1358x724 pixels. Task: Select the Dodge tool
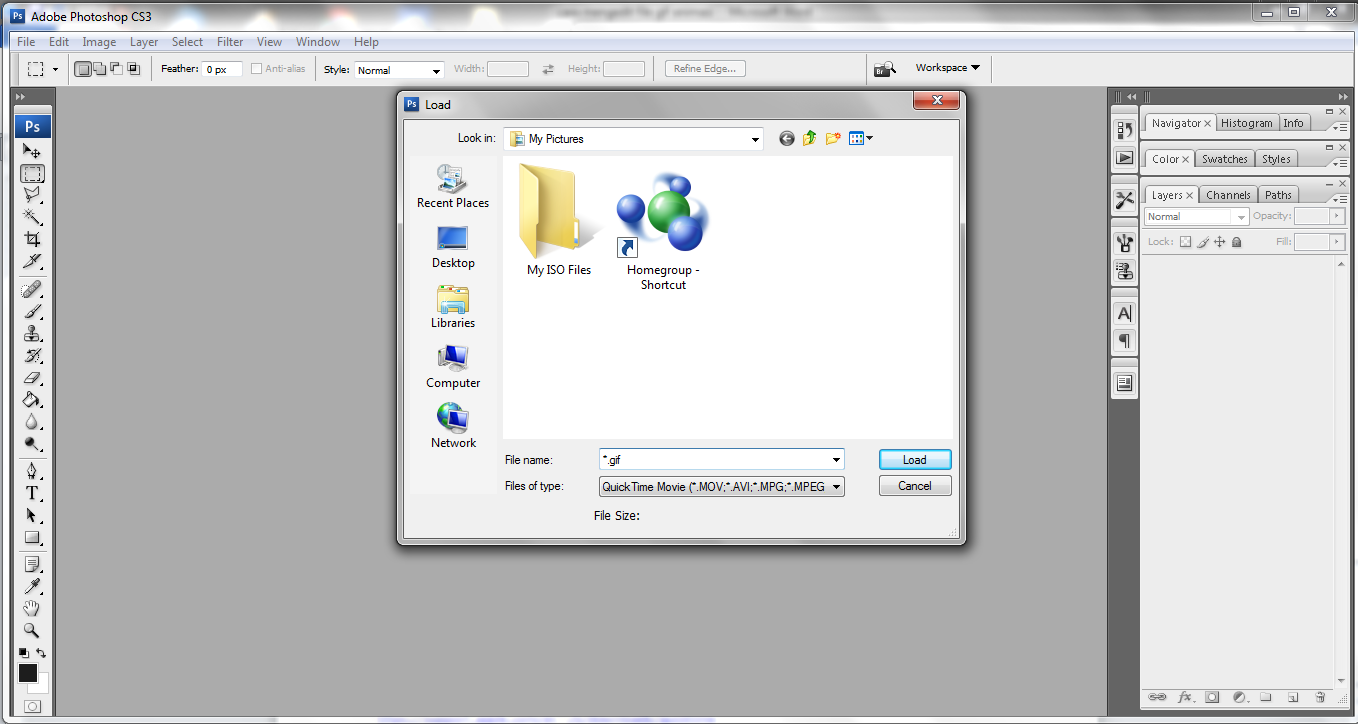(32, 444)
